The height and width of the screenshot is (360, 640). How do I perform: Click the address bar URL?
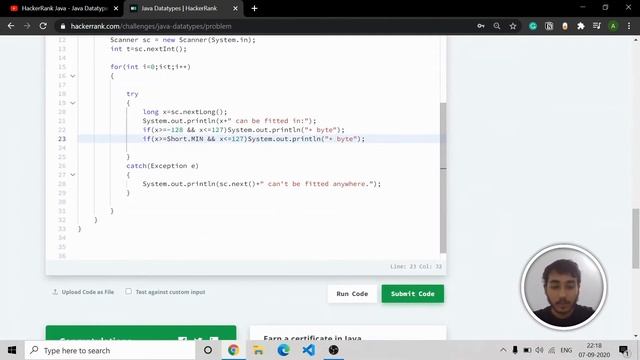(x=151, y=26)
